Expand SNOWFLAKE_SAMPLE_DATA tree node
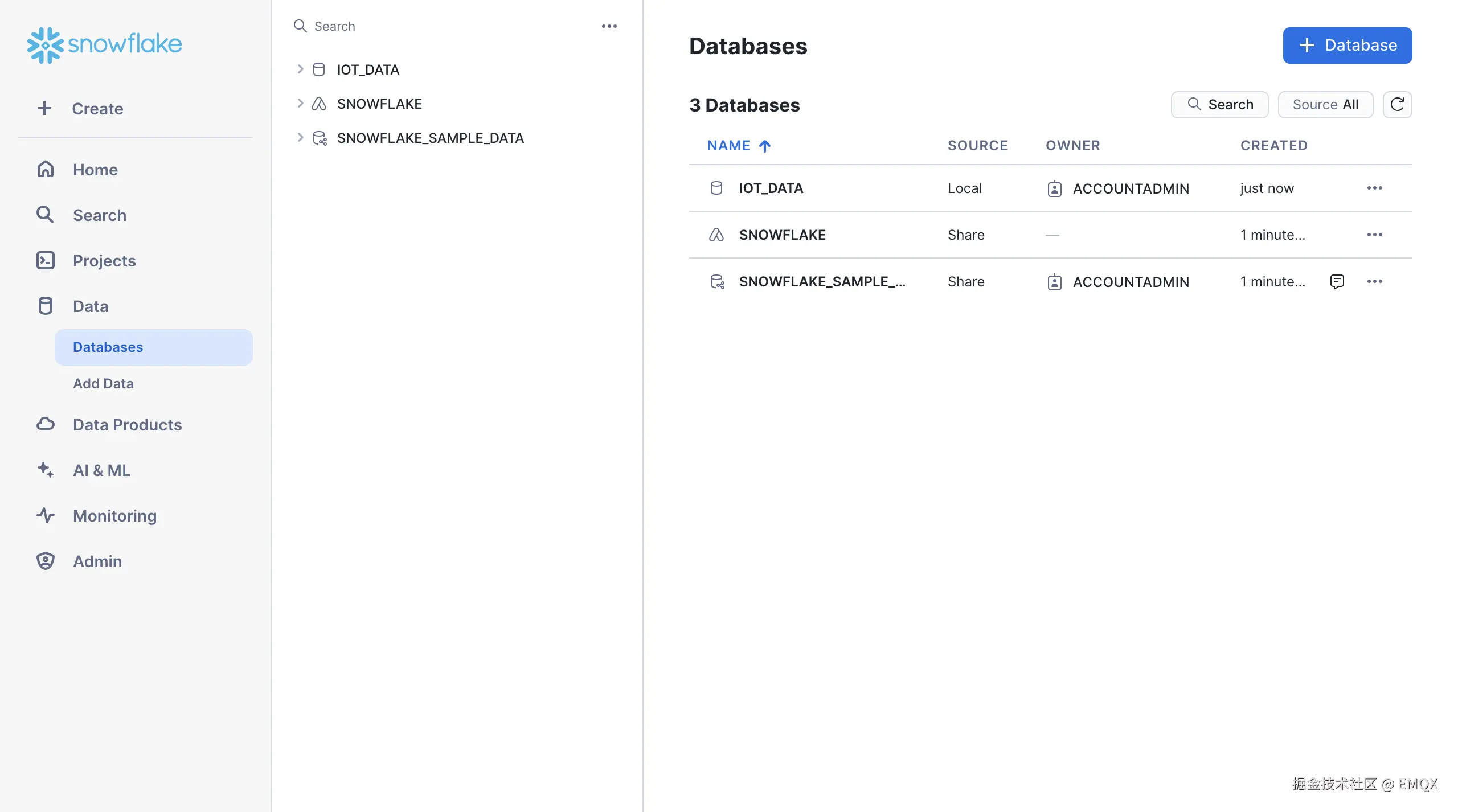This screenshot has width=1458, height=812. (x=300, y=138)
